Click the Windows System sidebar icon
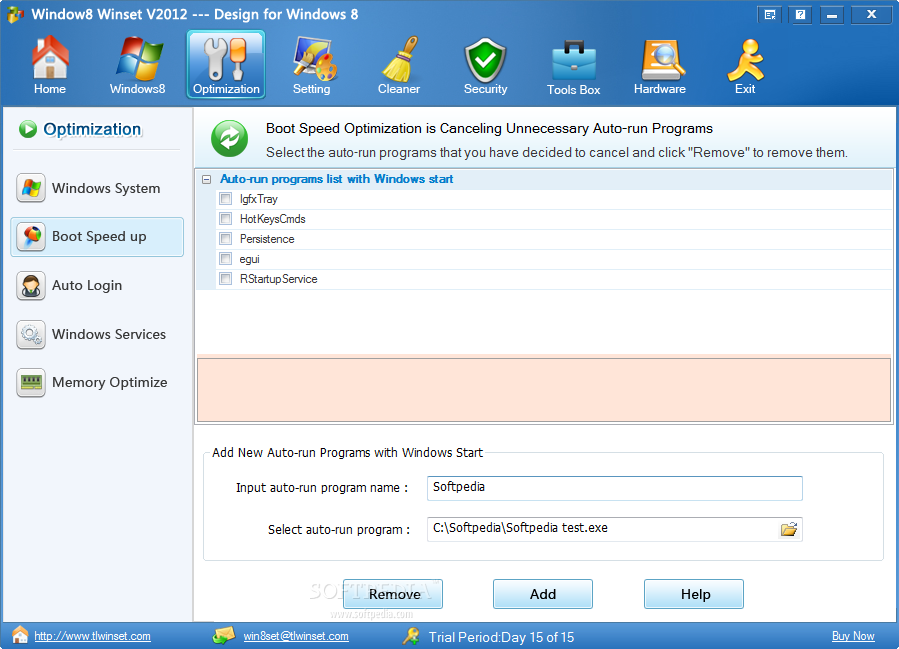Screen dimensions: 899x649 [31, 188]
